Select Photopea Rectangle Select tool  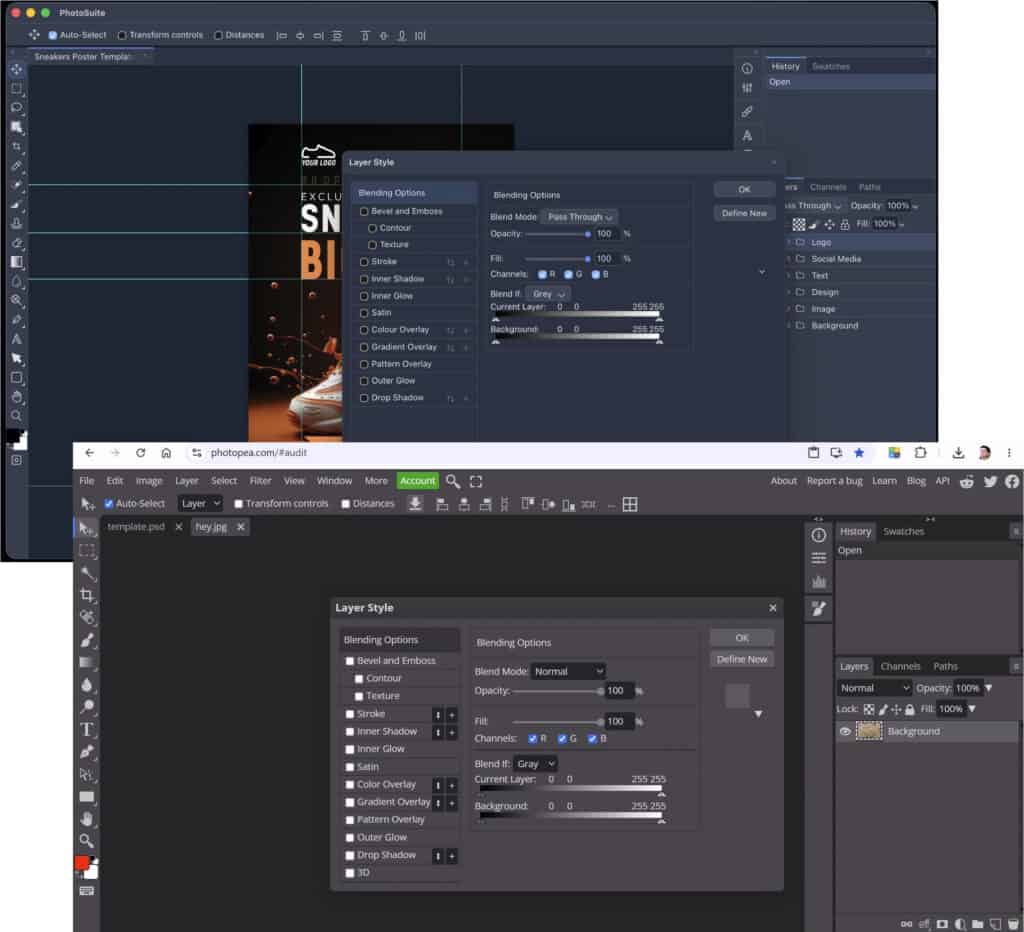coord(87,551)
